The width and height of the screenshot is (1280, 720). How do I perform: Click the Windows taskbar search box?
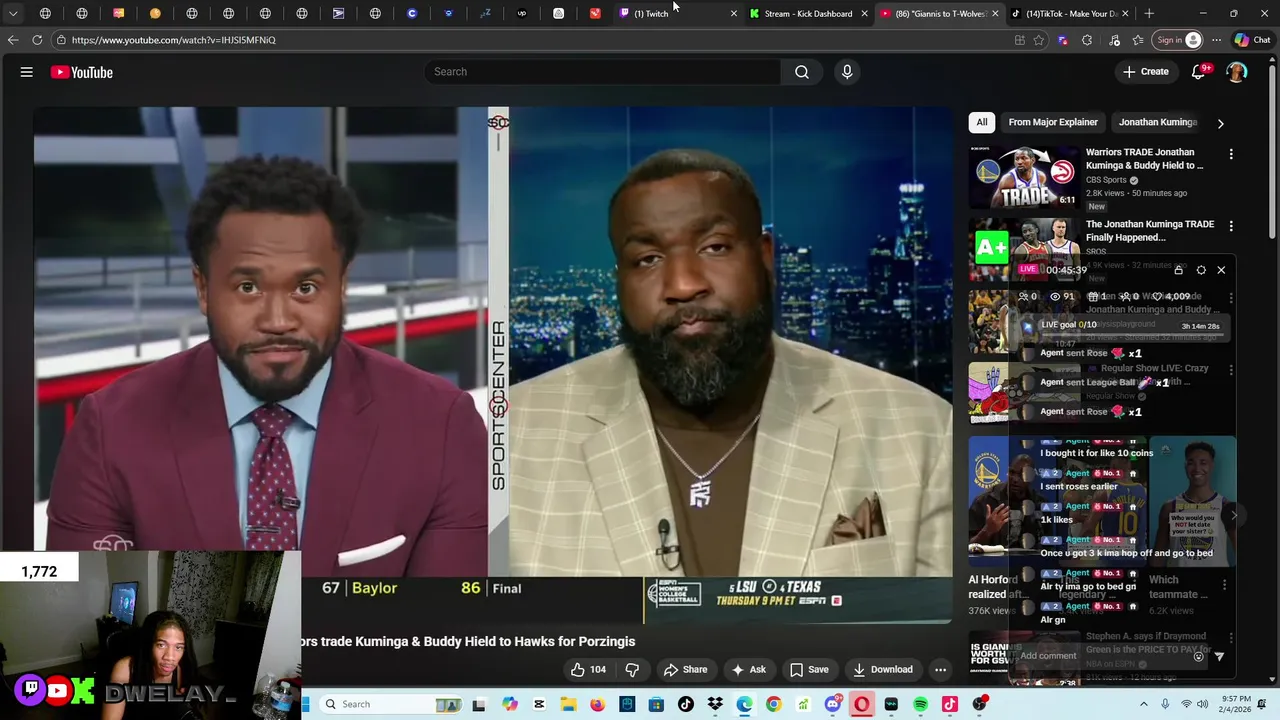[392, 704]
